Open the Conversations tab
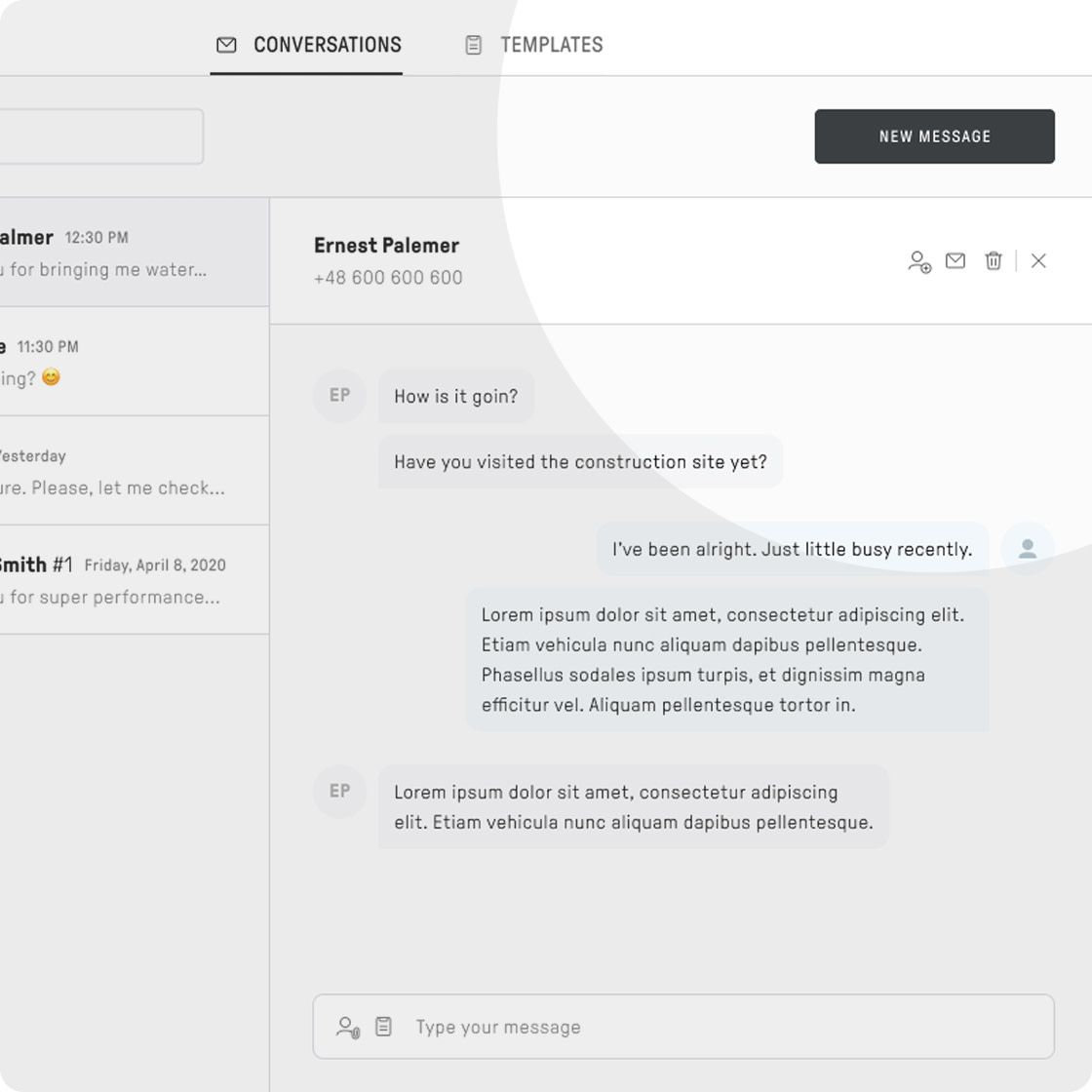This screenshot has width=1092, height=1092. pyautogui.click(x=307, y=45)
